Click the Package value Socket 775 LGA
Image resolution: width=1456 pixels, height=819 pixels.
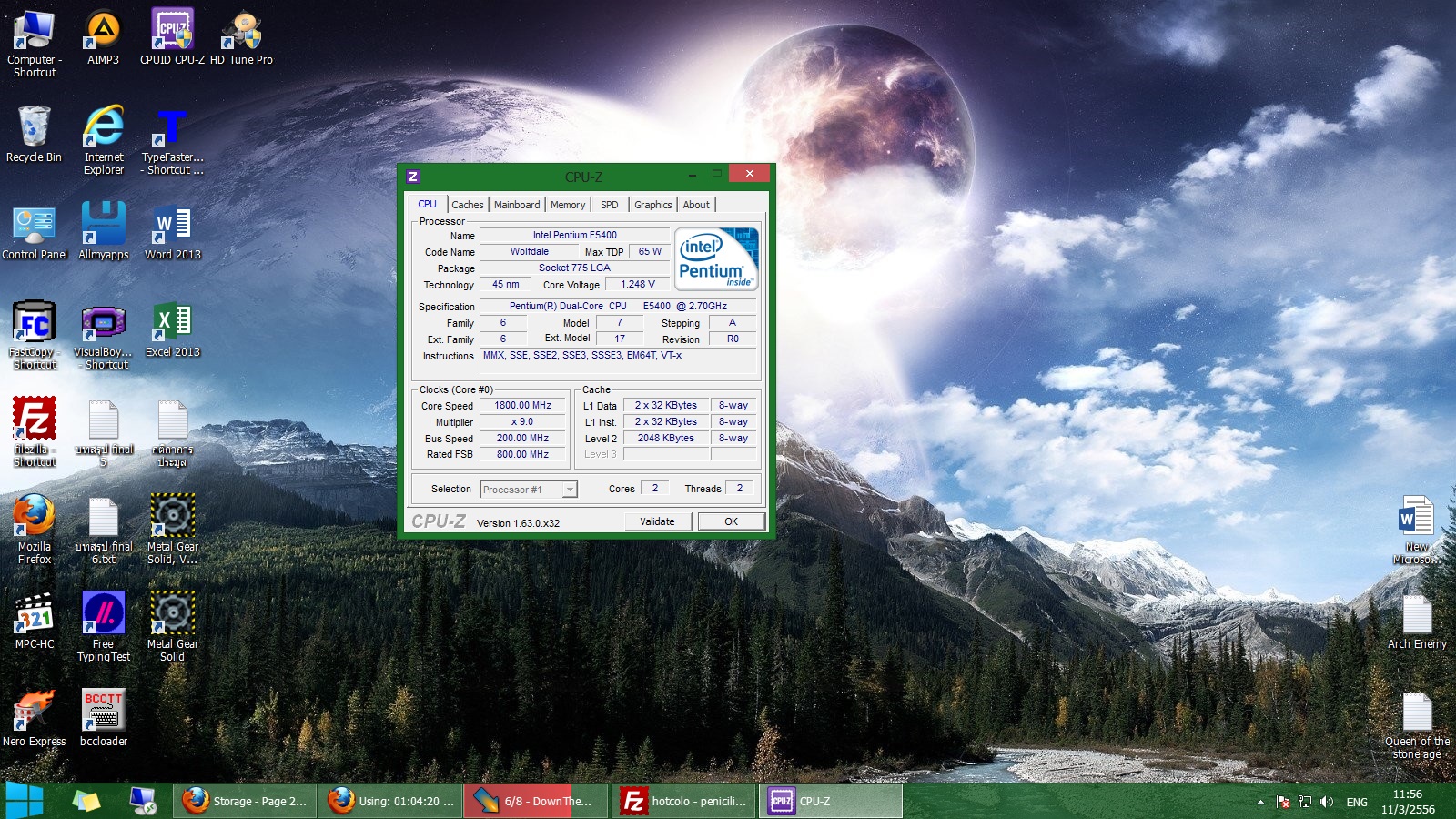pos(574,268)
